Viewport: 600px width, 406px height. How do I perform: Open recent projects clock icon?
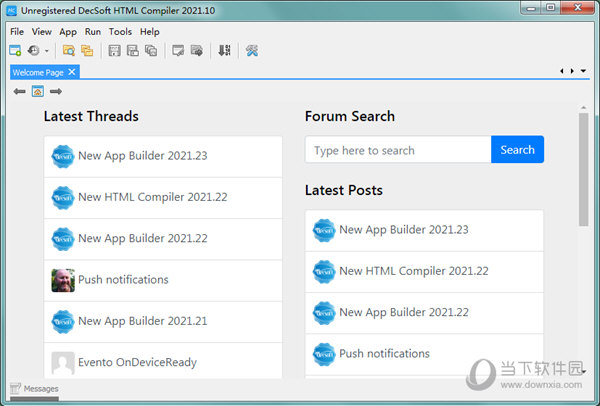click(x=34, y=51)
